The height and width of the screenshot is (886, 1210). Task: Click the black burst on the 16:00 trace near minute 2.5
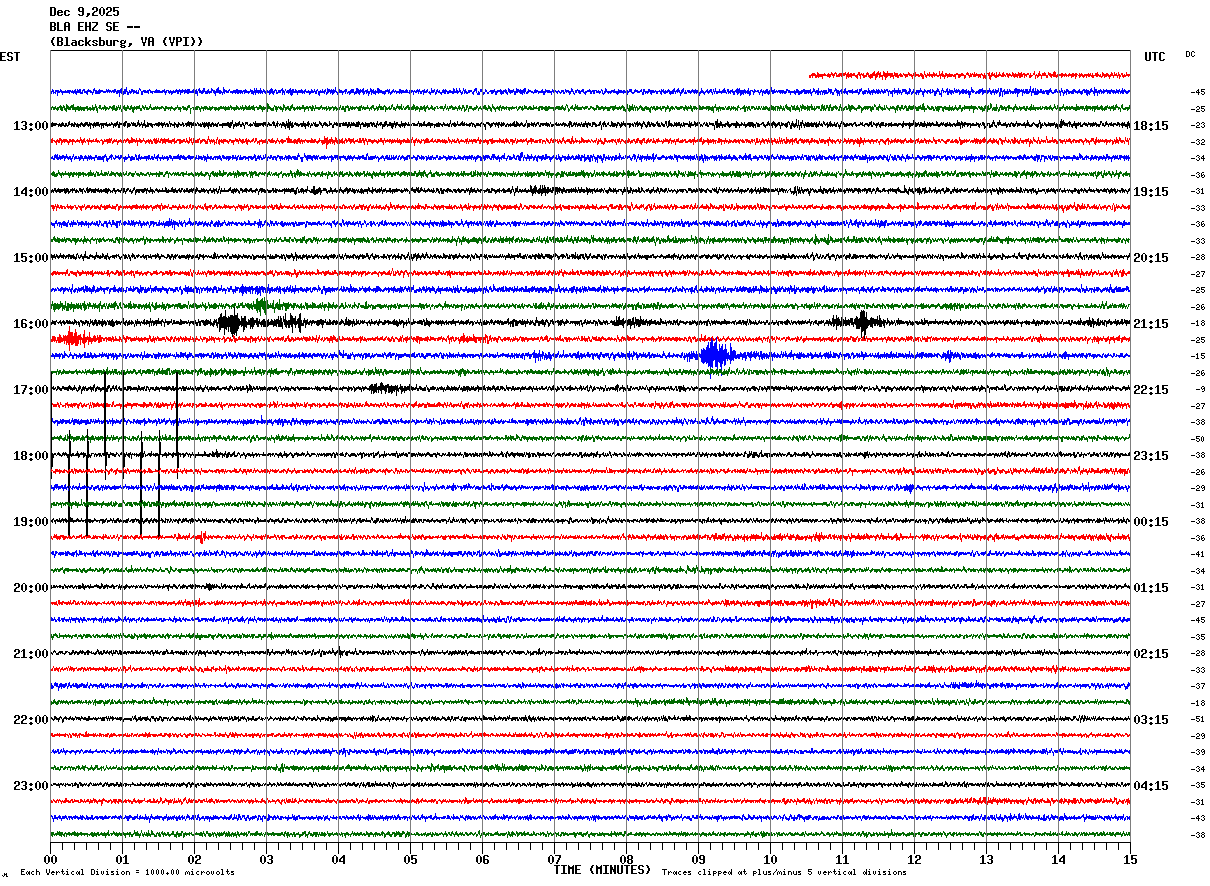click(x=232, y=323)
